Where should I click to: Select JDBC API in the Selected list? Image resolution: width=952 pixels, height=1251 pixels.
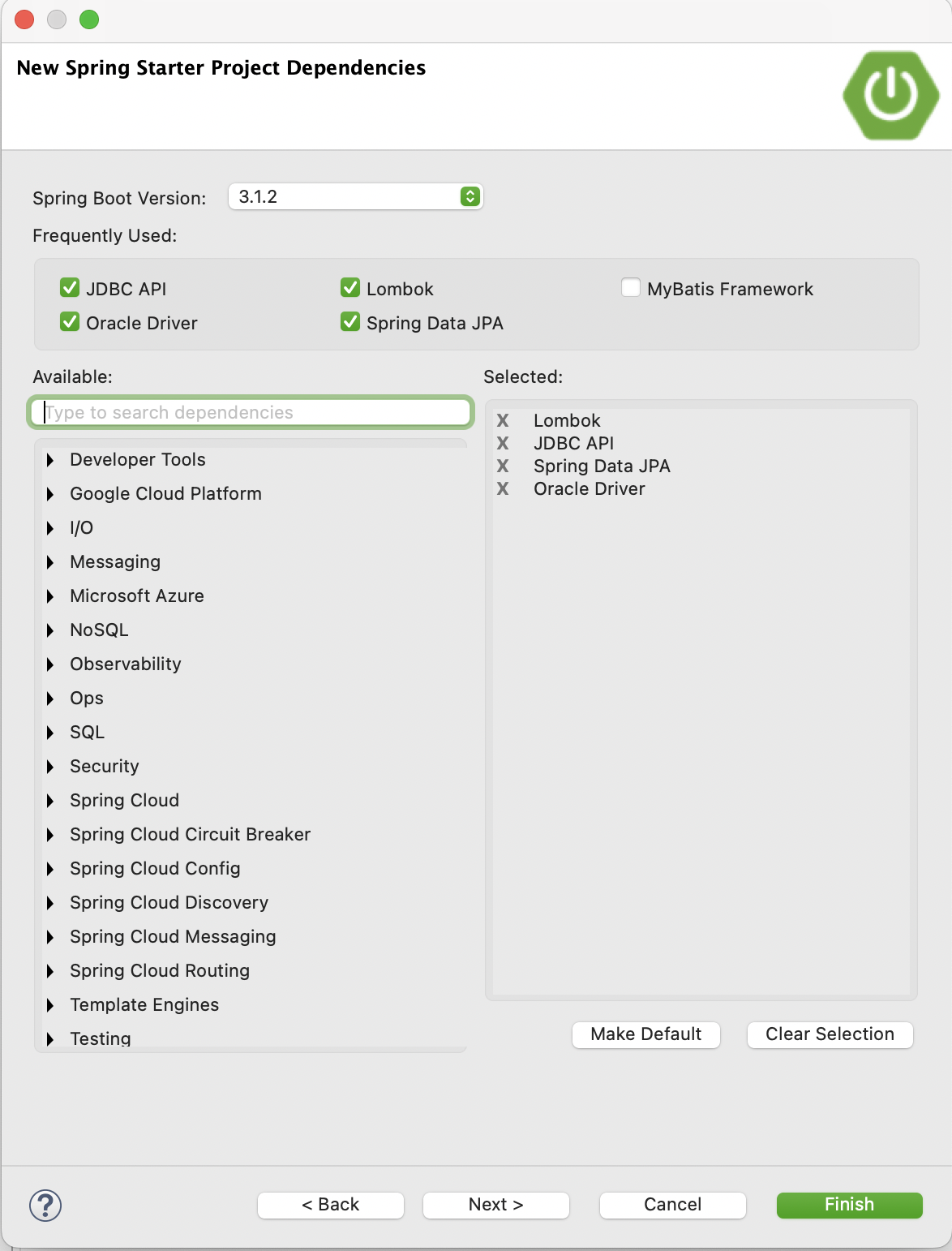coord(574,443)
